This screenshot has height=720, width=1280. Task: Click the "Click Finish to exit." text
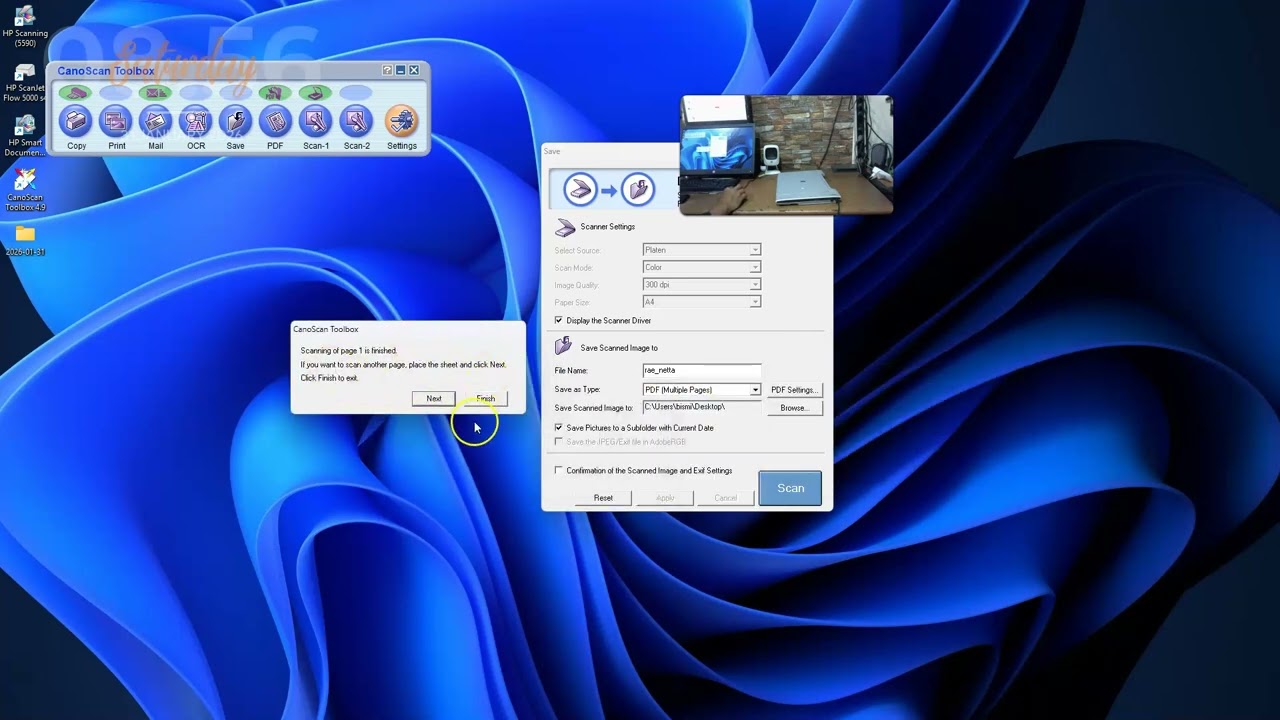click(x=329, y=378)
